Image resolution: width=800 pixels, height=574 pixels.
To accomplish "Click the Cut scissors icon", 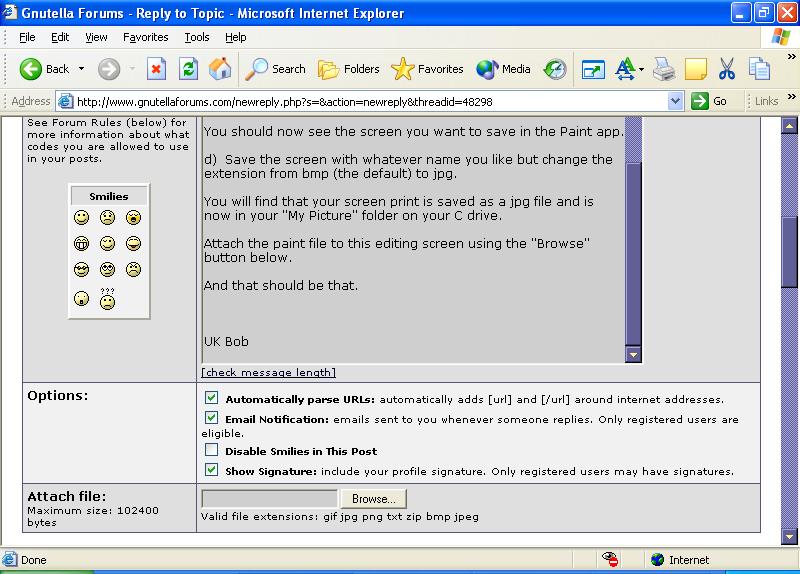I will 727,69.
